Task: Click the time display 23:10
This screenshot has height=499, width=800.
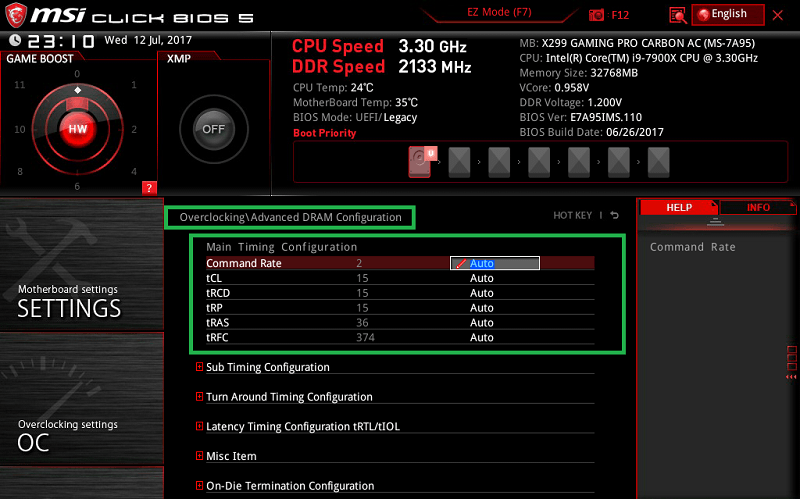Action: pos(61,40)
